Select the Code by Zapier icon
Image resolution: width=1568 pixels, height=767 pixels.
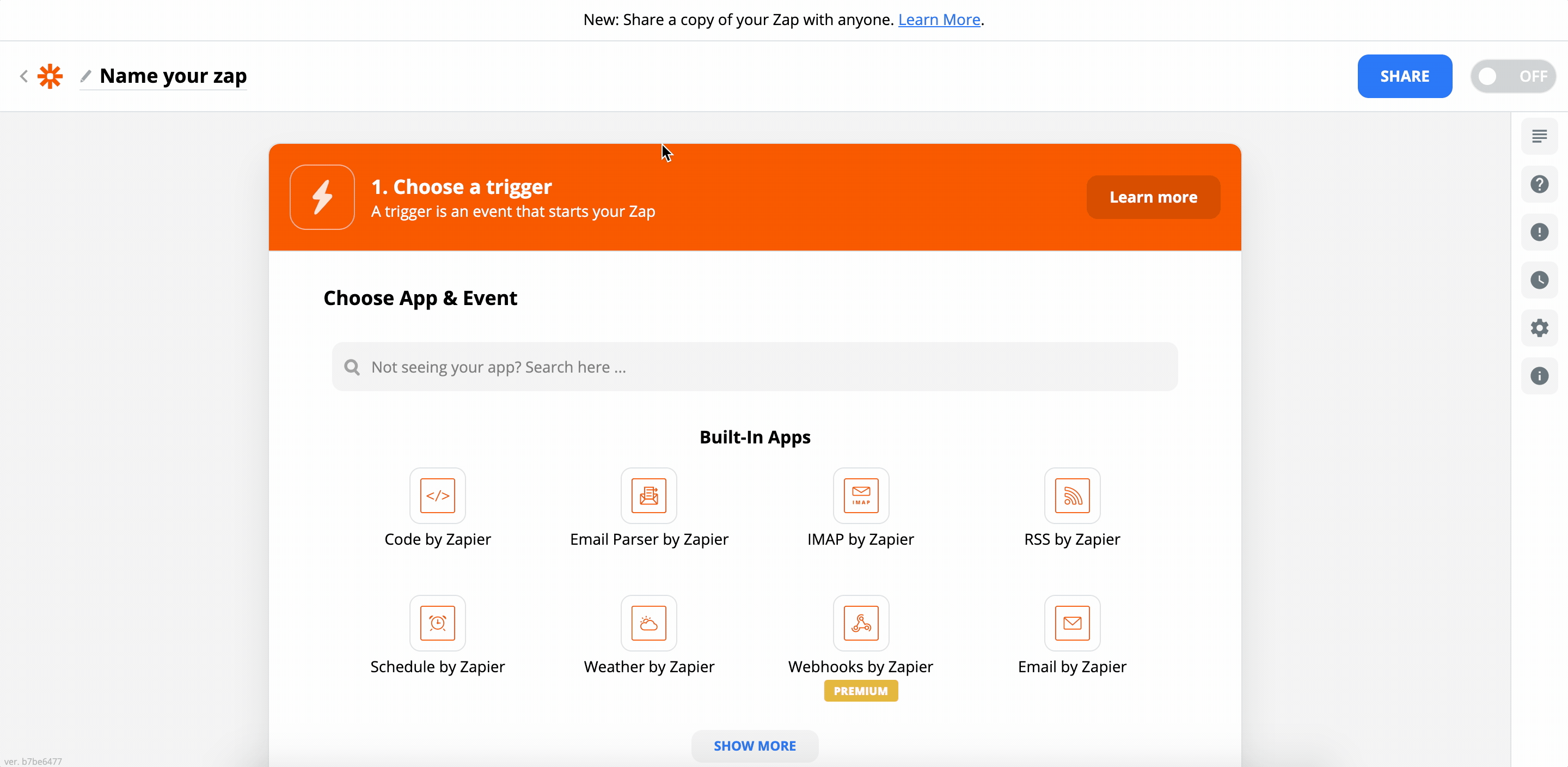(437, 495)
